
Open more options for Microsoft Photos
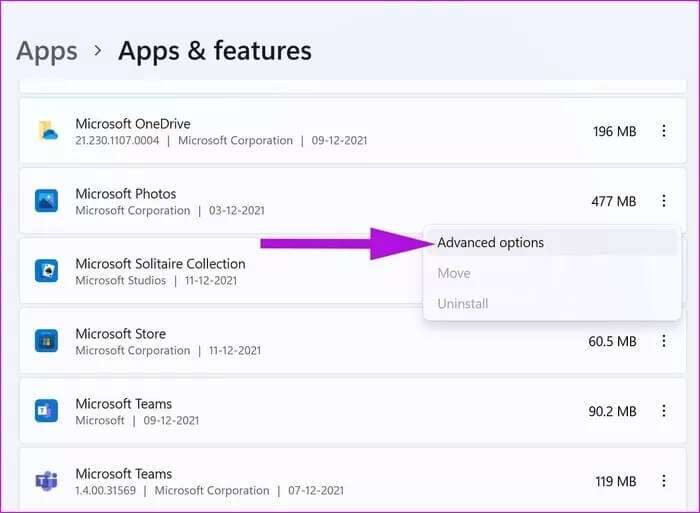click(664, 201)
